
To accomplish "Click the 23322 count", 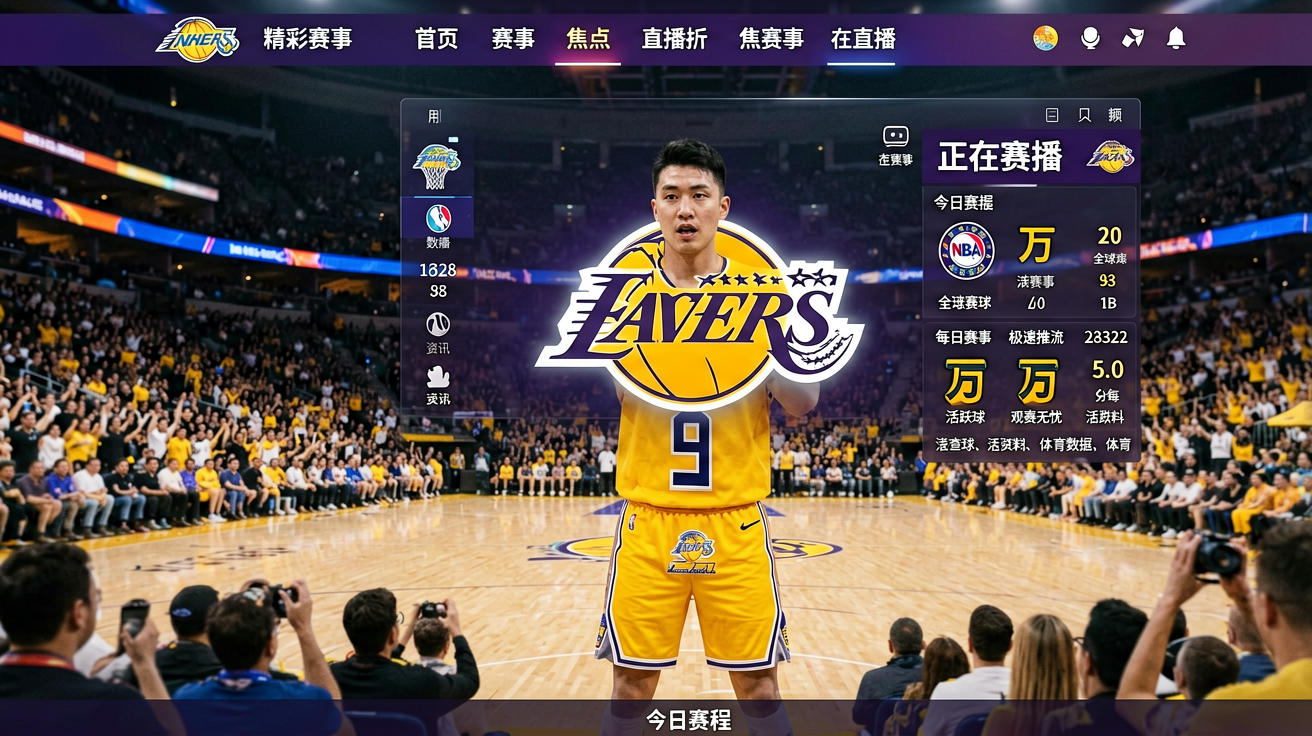I will click(x=1105, y=337).
